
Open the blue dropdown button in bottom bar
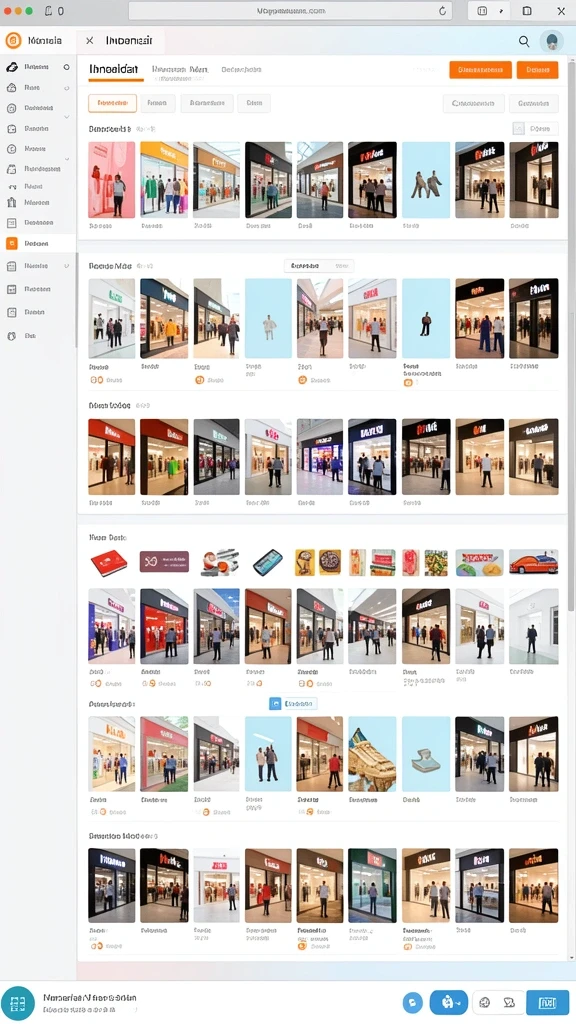(449, 1002)
